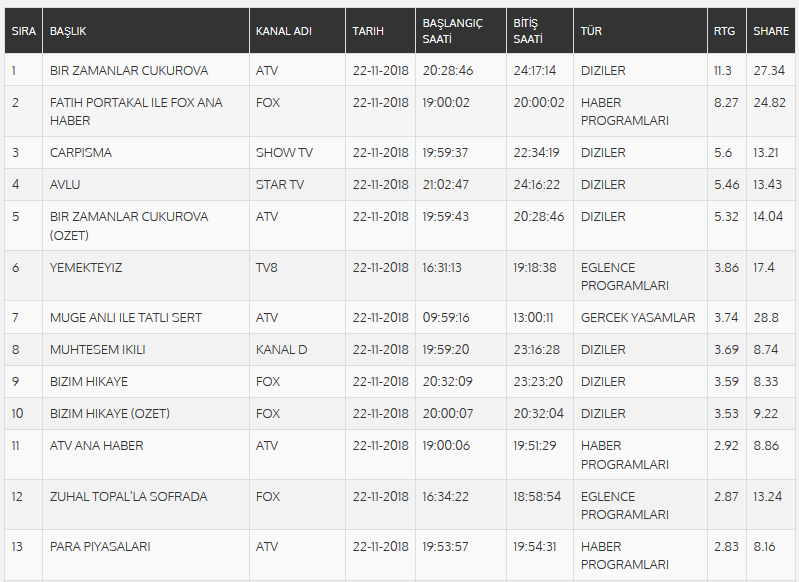This screenshot has width=799, height=582.
Task: Select the CARPISMA title cell
Action: (x=81, y=153)
